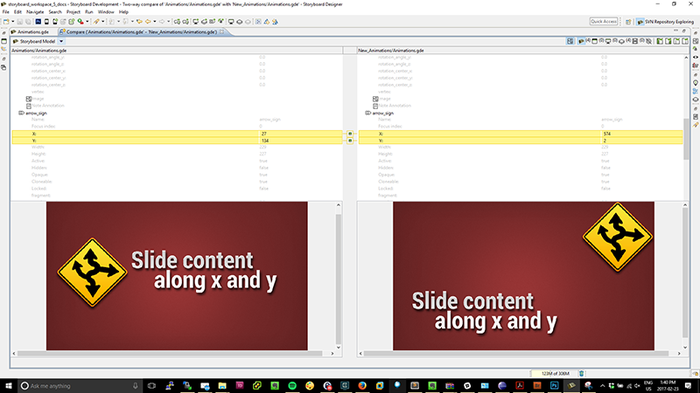Screen dimensions: 700x393
Task: Close the Compare editor tab
Action: coord(222,32)
